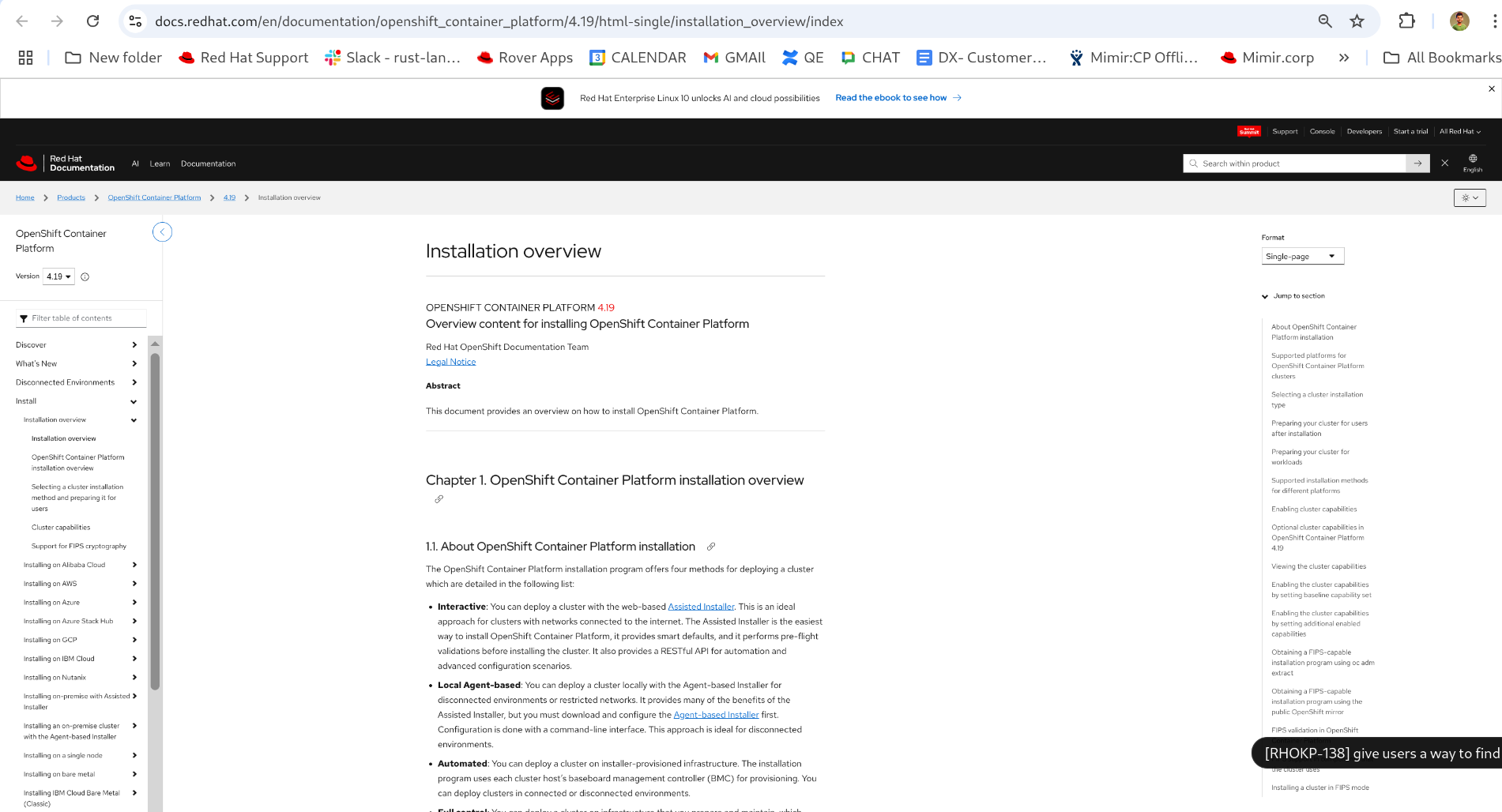This screenshot has height=812, width=1502.
Task: Open the Legal Notice link
Action: [450, 362]
